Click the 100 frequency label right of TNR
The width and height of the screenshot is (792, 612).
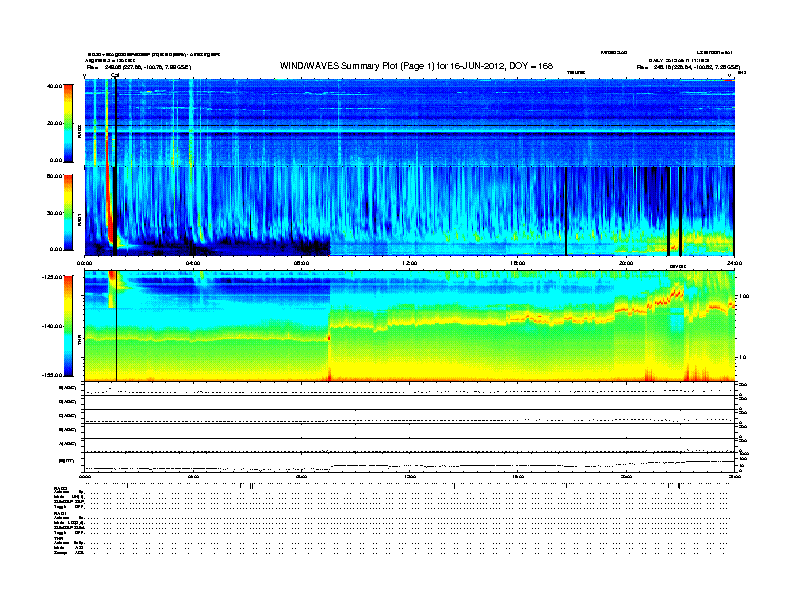coord(745,296)
